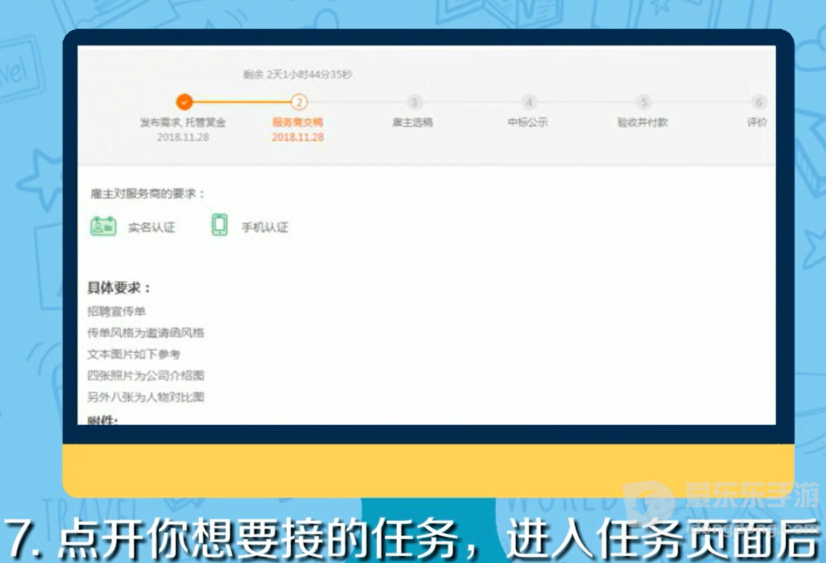
Task: Click the 手机认证 phone icon
Action: [x=219, y=225]
